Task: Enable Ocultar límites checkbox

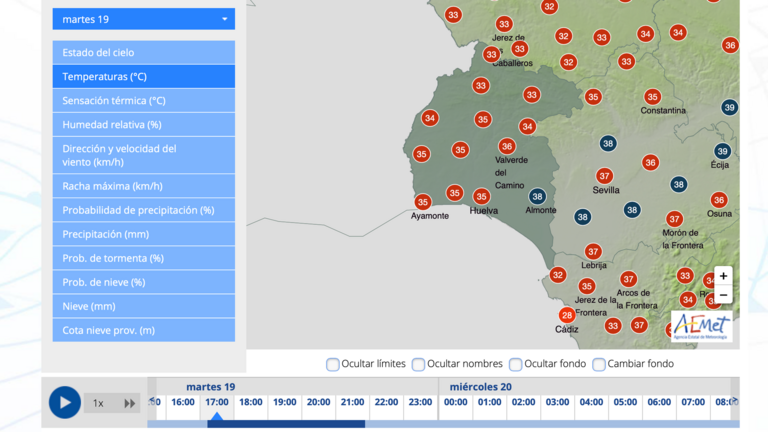Action: coord(333,364)
